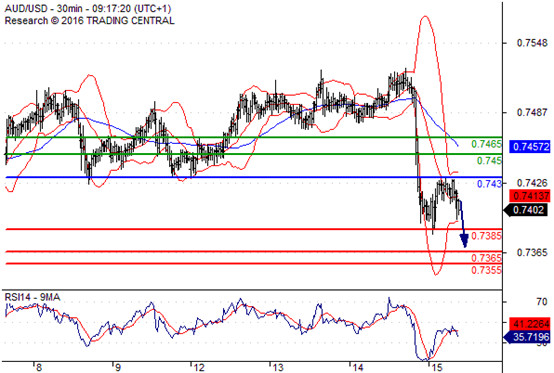
Task: Select the blue 0.743 pivot label
Action: coord(489,184)
